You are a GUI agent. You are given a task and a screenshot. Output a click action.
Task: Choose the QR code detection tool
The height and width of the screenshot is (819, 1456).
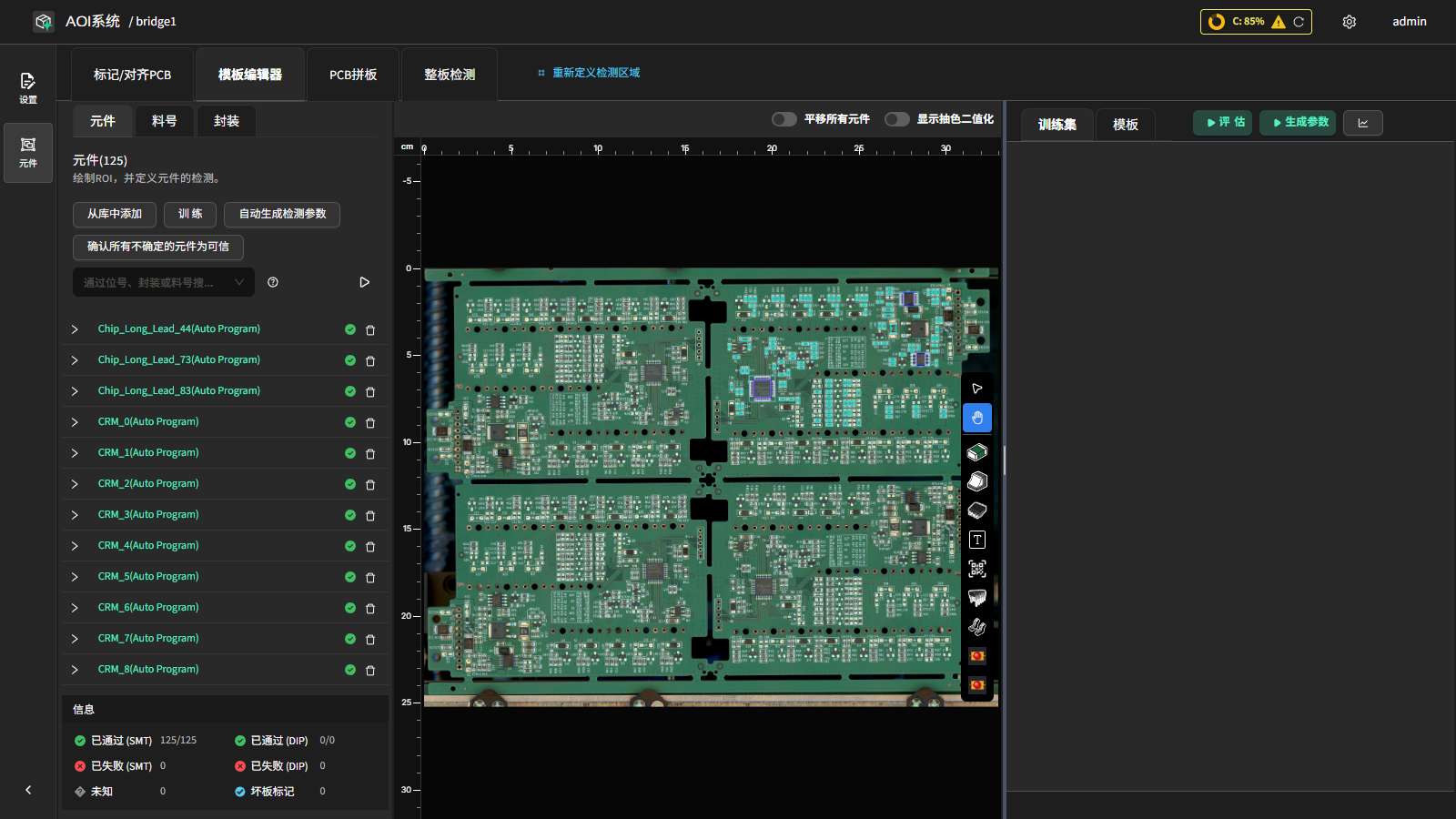[x=977, y=569]
